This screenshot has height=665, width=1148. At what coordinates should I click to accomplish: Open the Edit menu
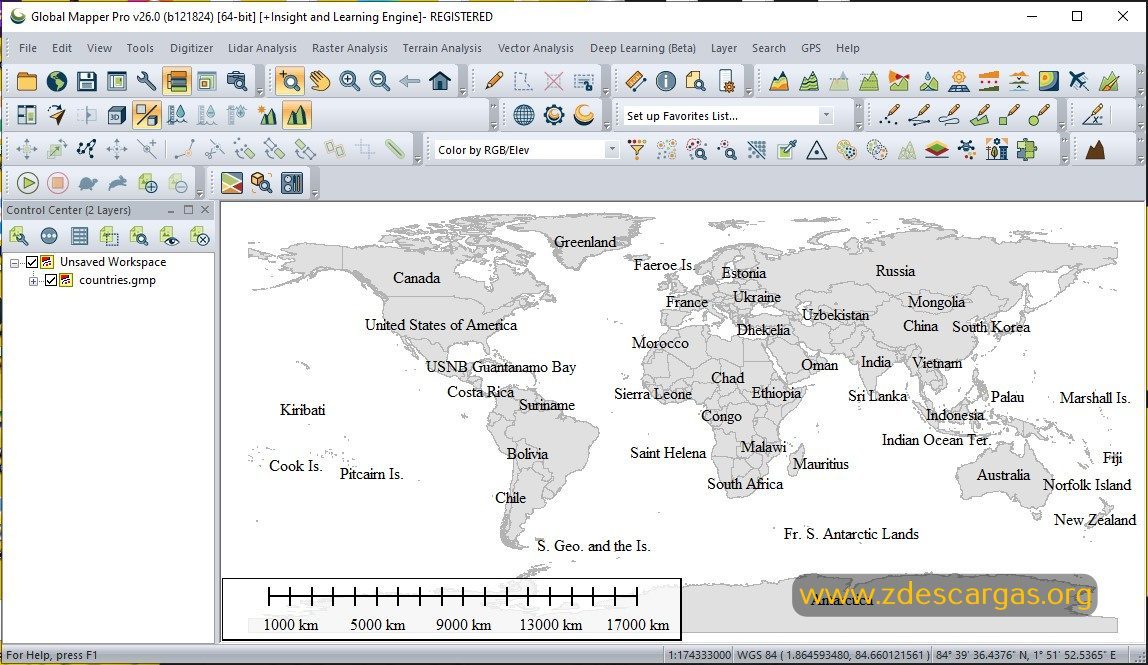tap(62, 48)
